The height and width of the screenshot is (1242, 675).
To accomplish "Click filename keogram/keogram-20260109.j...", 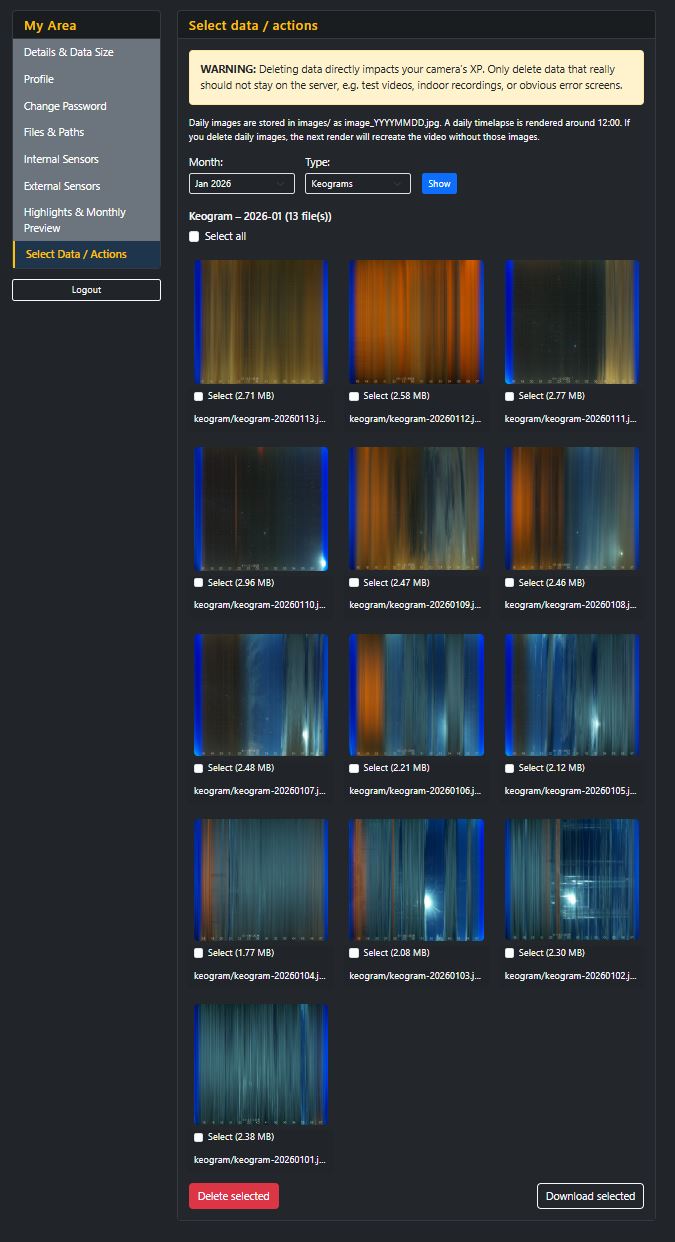I will [415, 605].
